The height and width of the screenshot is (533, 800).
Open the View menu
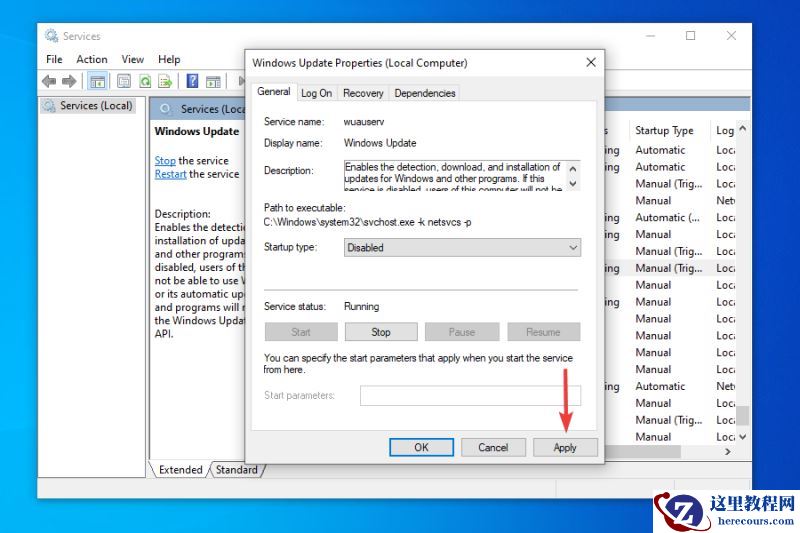[x=133, y=59]
